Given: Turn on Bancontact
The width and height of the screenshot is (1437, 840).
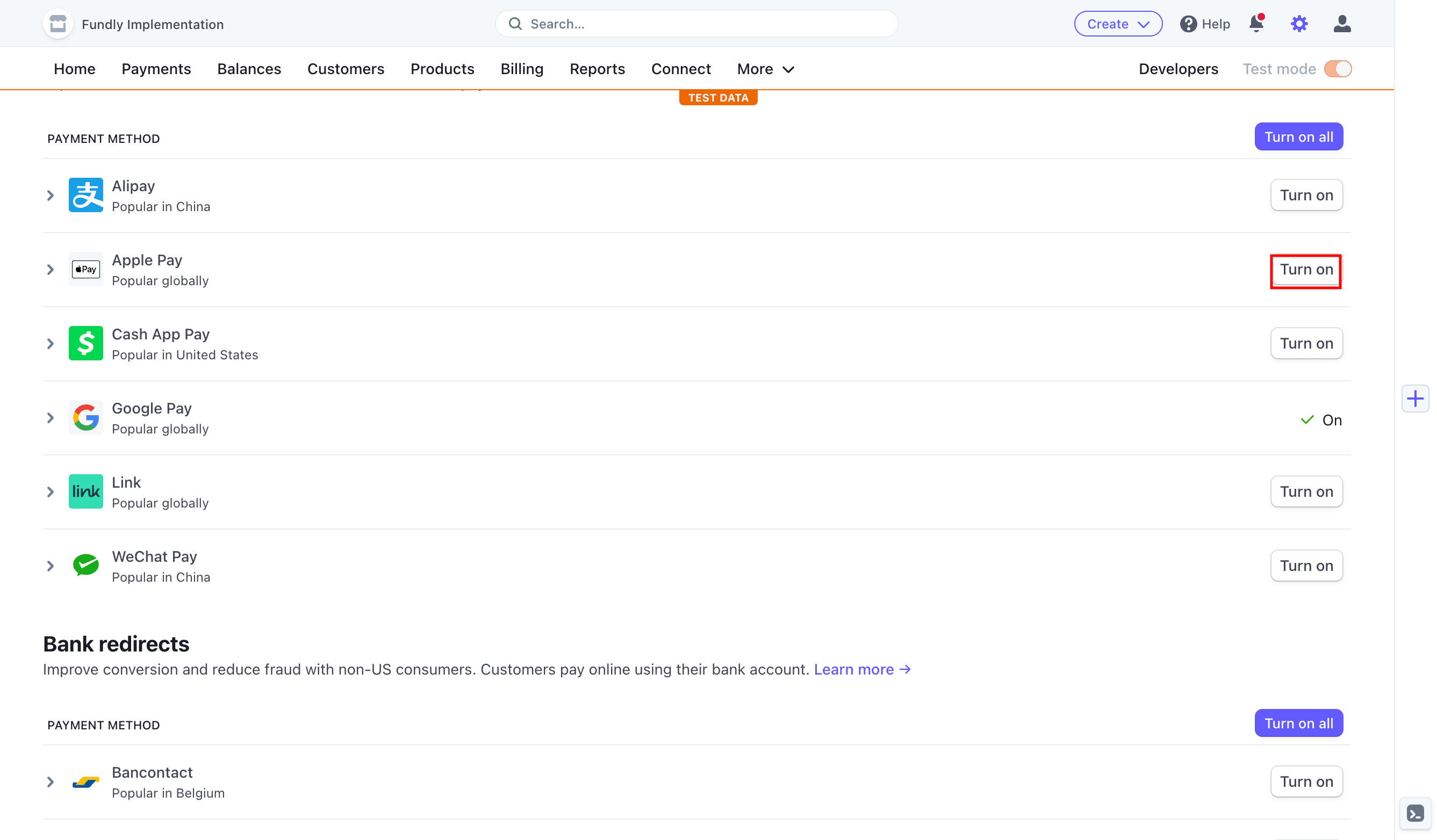Looking at the screenshot, I should click(1306, 781).
